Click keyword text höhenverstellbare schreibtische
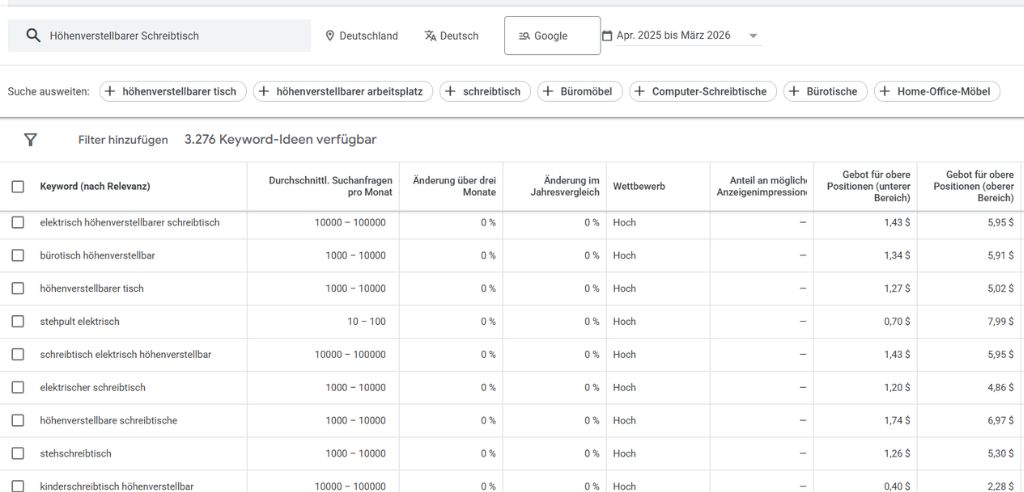The width and height of the screenshot is (1024, 492). 108,420
